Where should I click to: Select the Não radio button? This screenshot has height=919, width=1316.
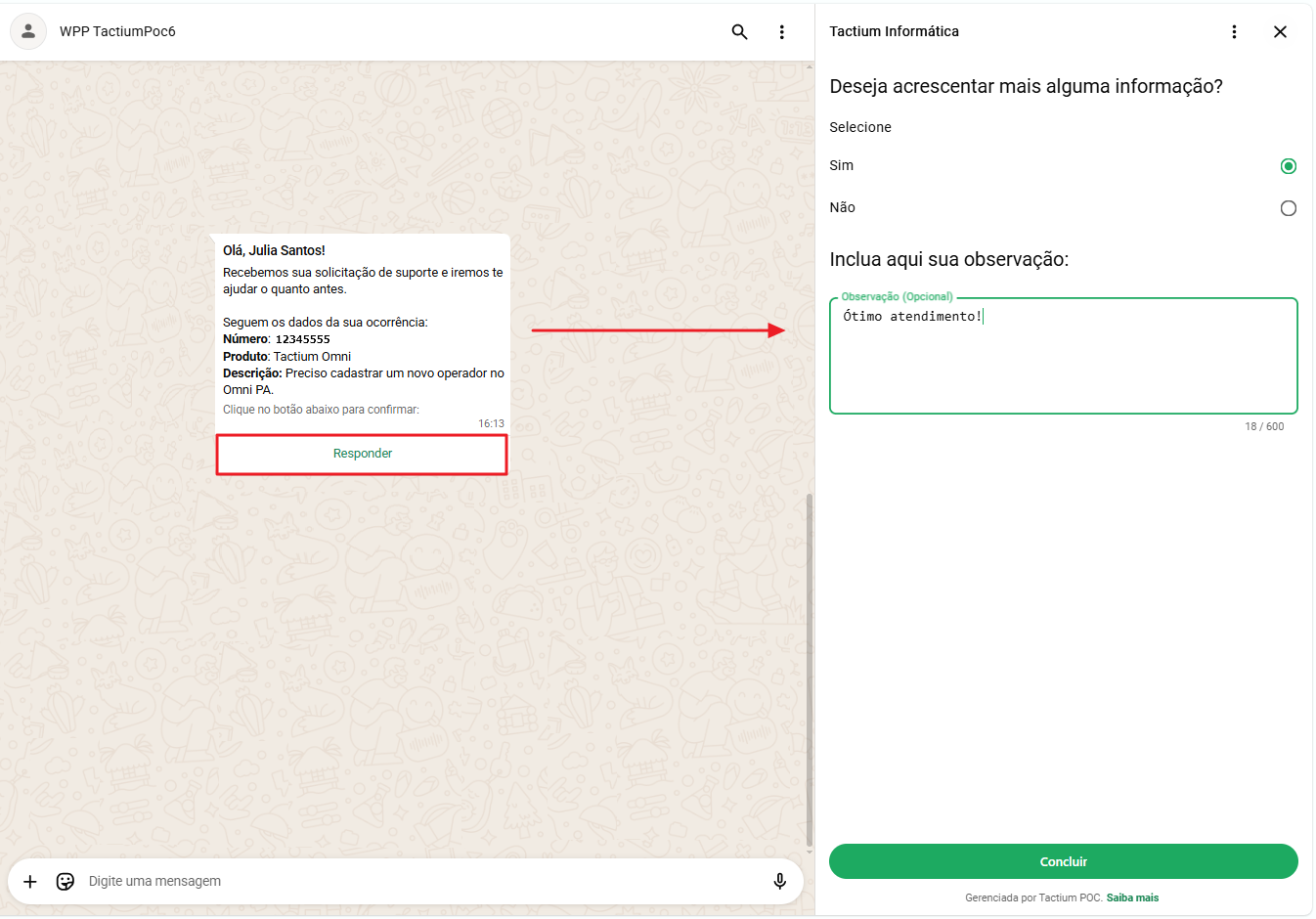click(x=1288, y=208)
